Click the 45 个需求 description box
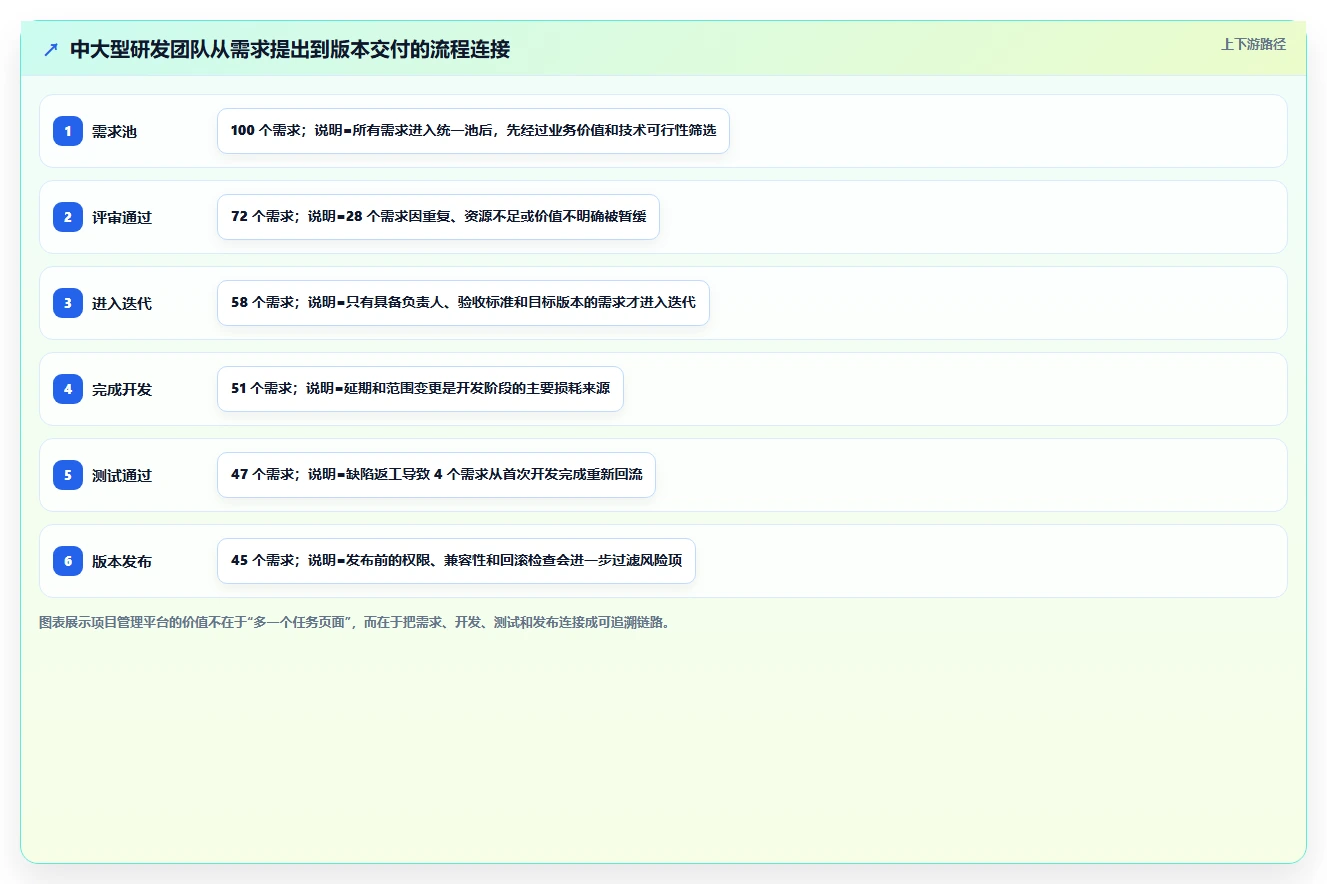Viewport: 1327px width, 884px height. [456, 561]
